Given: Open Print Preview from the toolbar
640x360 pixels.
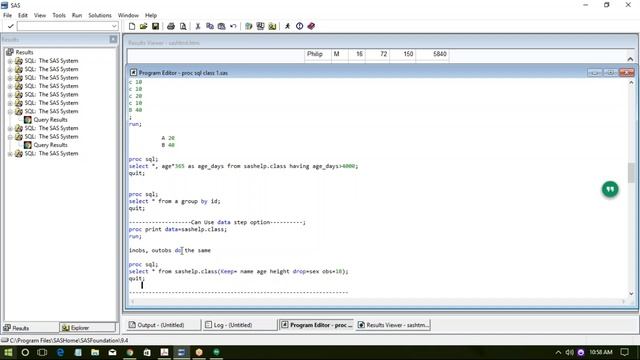Looking at the screenshot, I should click(x=183, y=26).
